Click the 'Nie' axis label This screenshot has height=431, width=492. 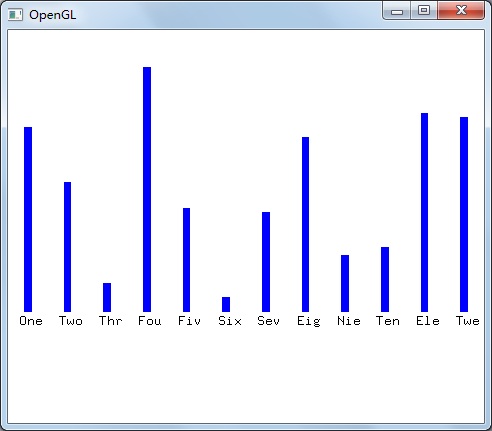click(349, 321)
